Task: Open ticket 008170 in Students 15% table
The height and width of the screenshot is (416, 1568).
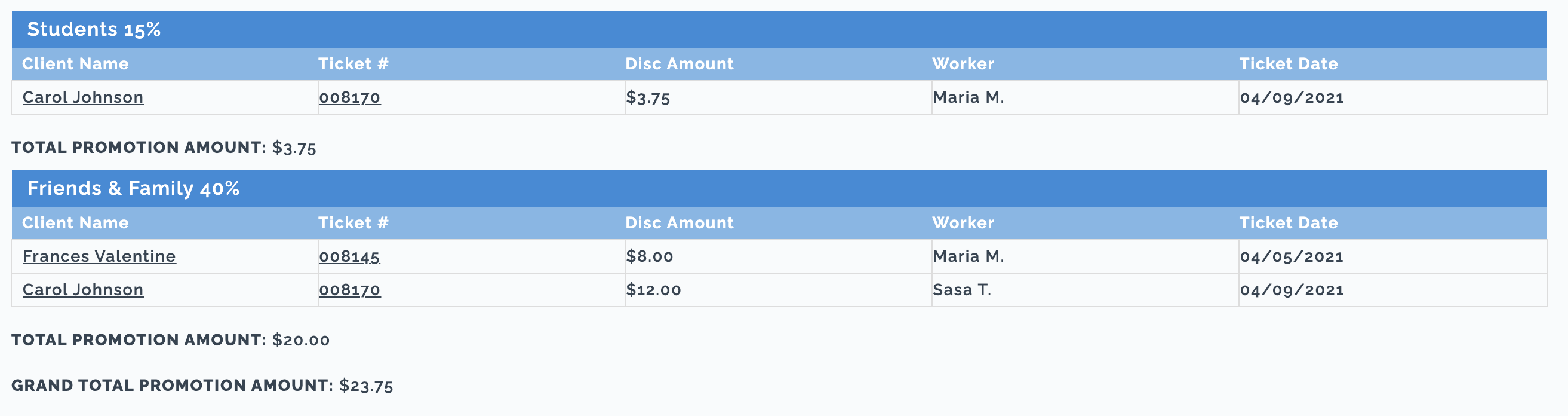Action: pyautogui.click(x=350, y=97)
